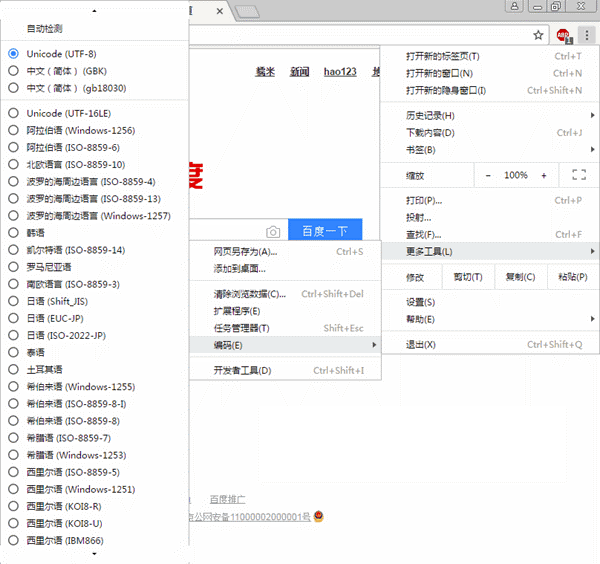This screenshot has height=564, width=600.
Task: Open the hao123 link
Action: coord(340,72)
